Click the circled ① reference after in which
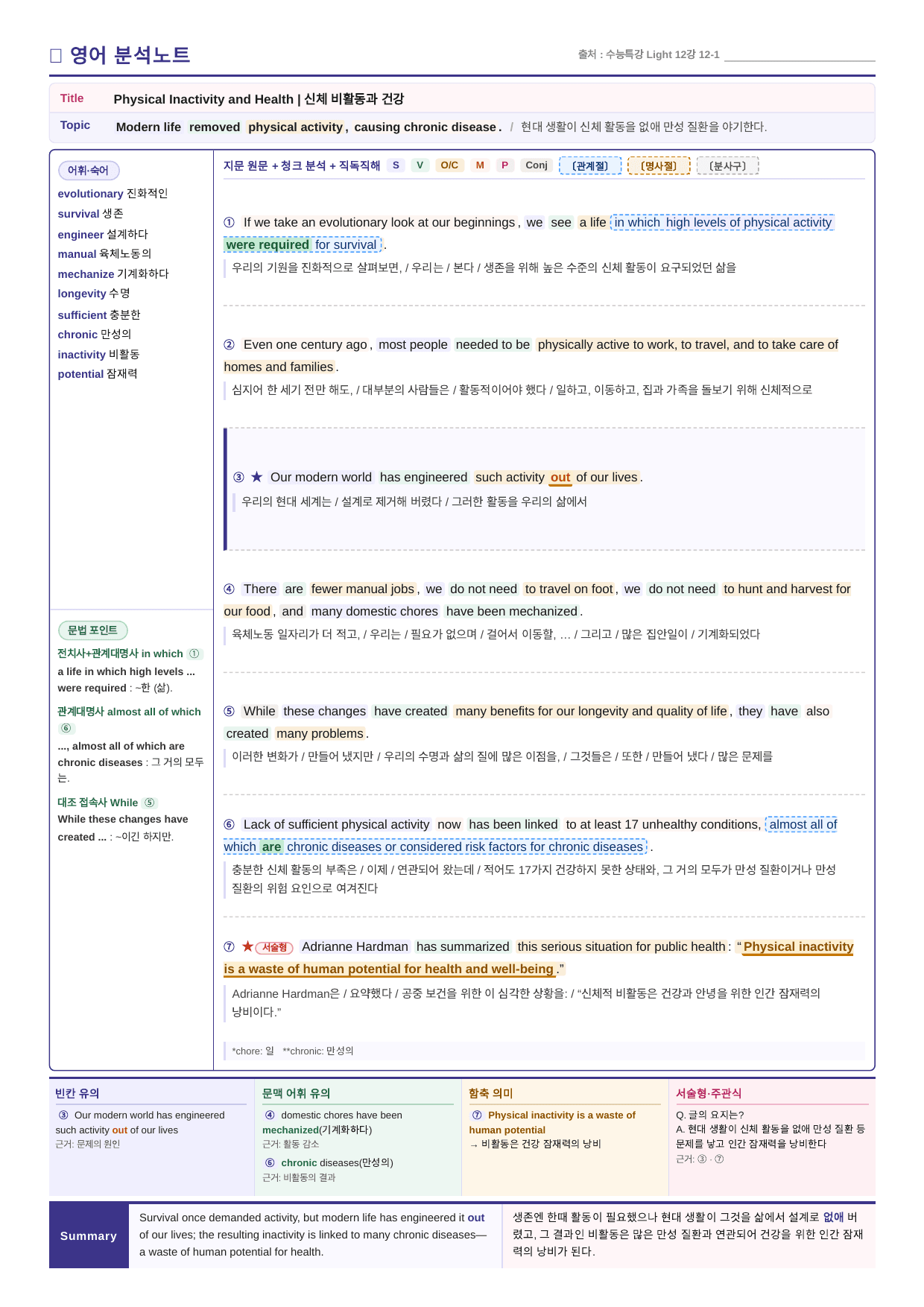This screenshot has height=1307, width=924. pyautogui.click(x=194, y=653)
